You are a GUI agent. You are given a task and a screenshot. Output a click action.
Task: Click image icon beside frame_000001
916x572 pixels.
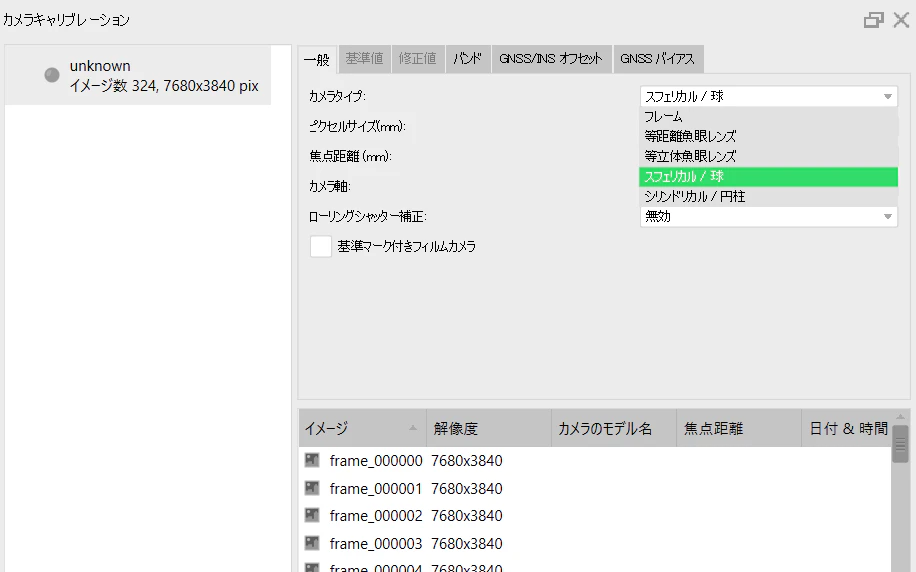point(312,488)
